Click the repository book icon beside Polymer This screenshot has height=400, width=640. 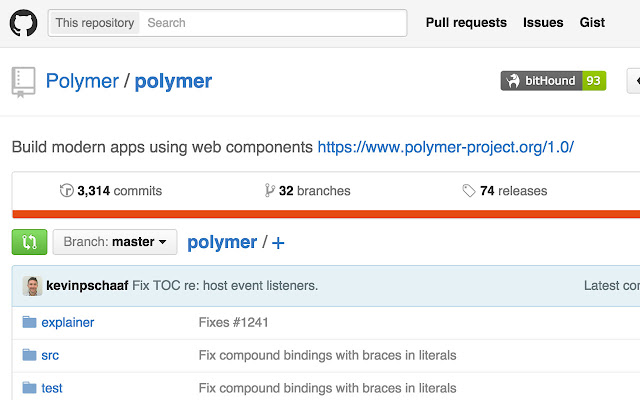pos(23,82)
